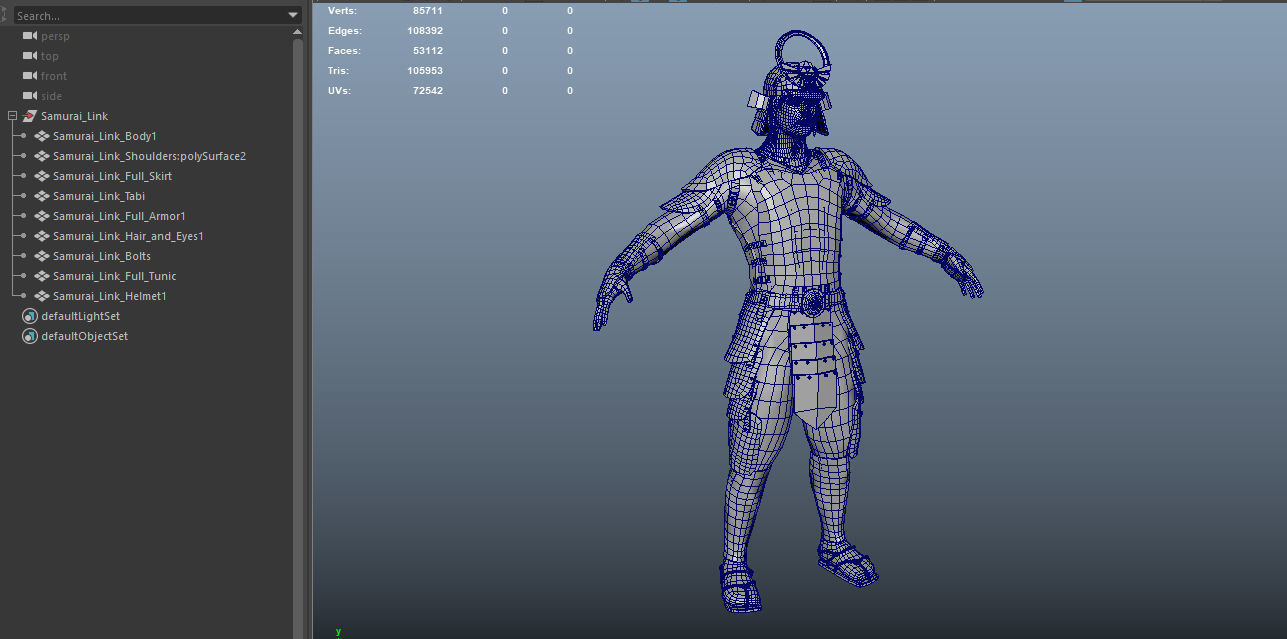Click the Faces count 53112
This screenshot has width=1287, height=639.
[x=427, y=51]
